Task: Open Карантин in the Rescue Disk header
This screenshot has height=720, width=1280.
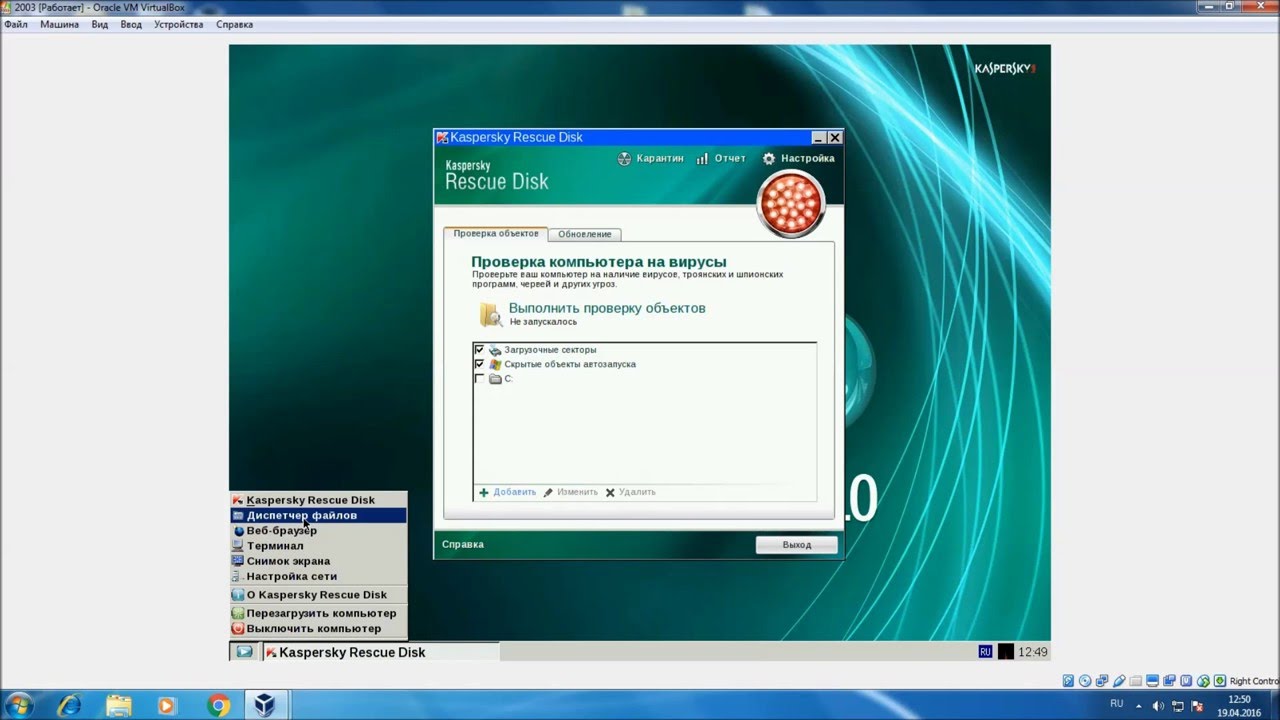Action: click(x=650, y=158)
